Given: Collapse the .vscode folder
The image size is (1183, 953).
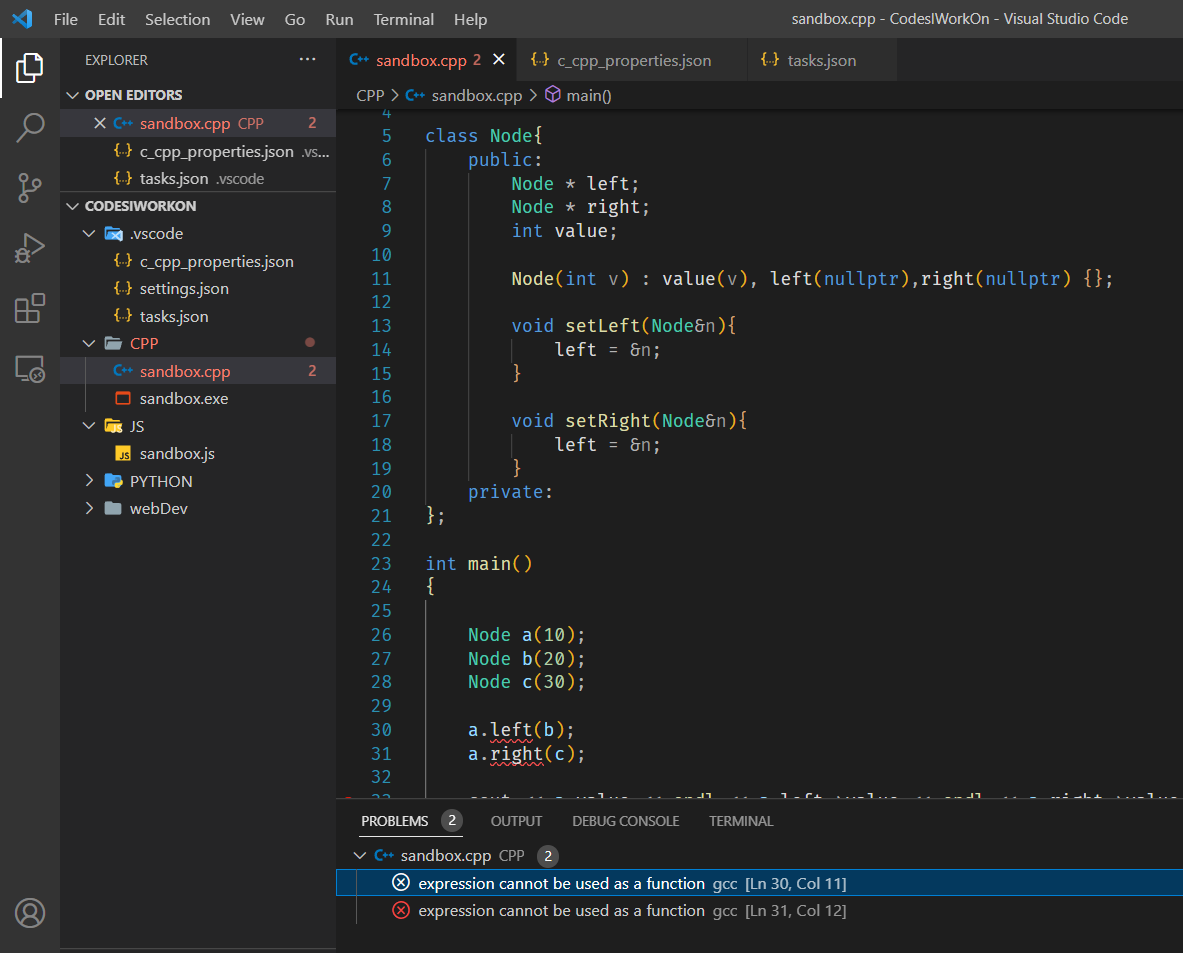Looking at the screenshot, I should pyautogui.click(x=89, y=233).
